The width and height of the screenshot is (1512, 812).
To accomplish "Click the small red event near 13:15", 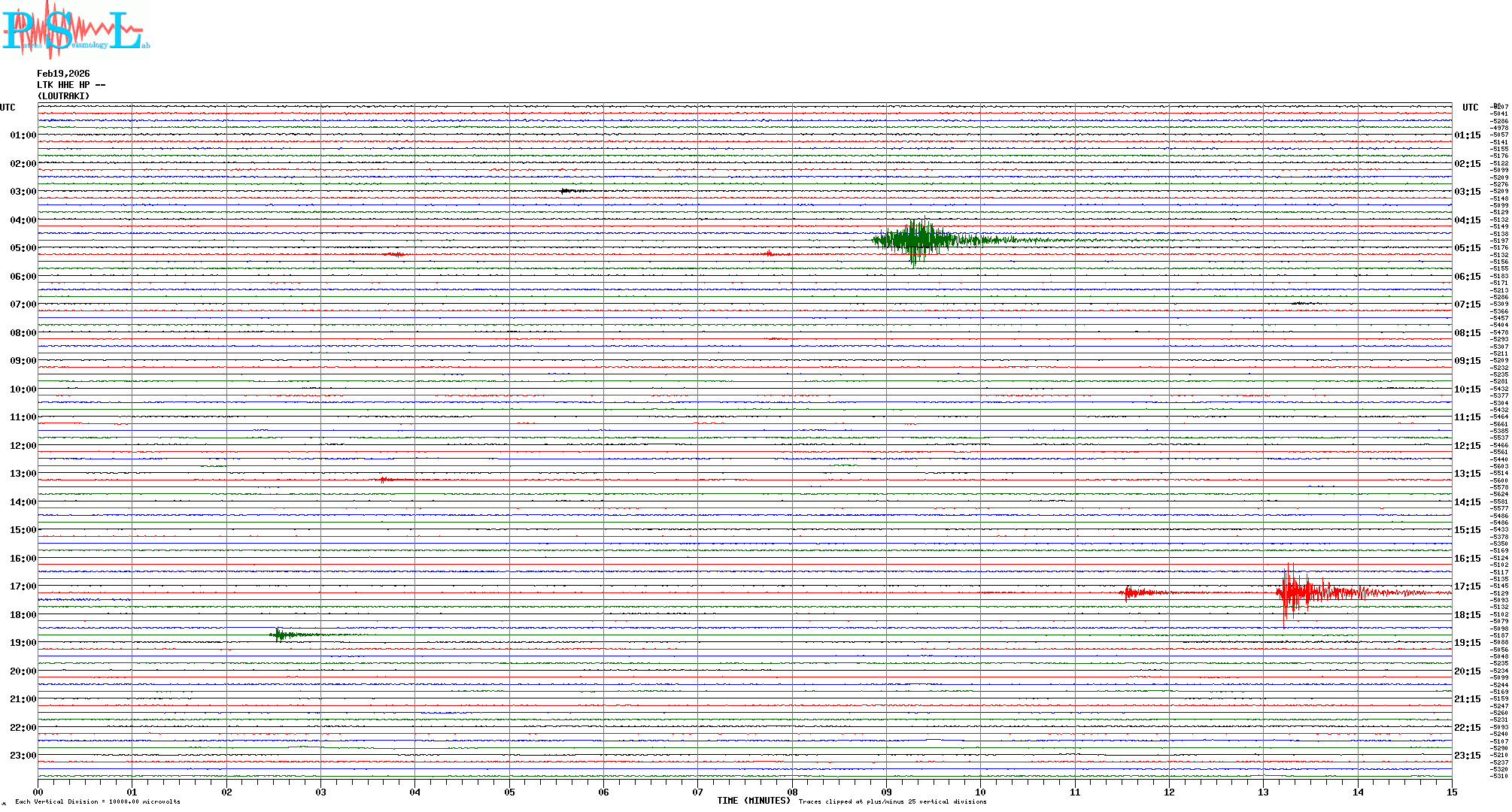I will tap(385, 480).
